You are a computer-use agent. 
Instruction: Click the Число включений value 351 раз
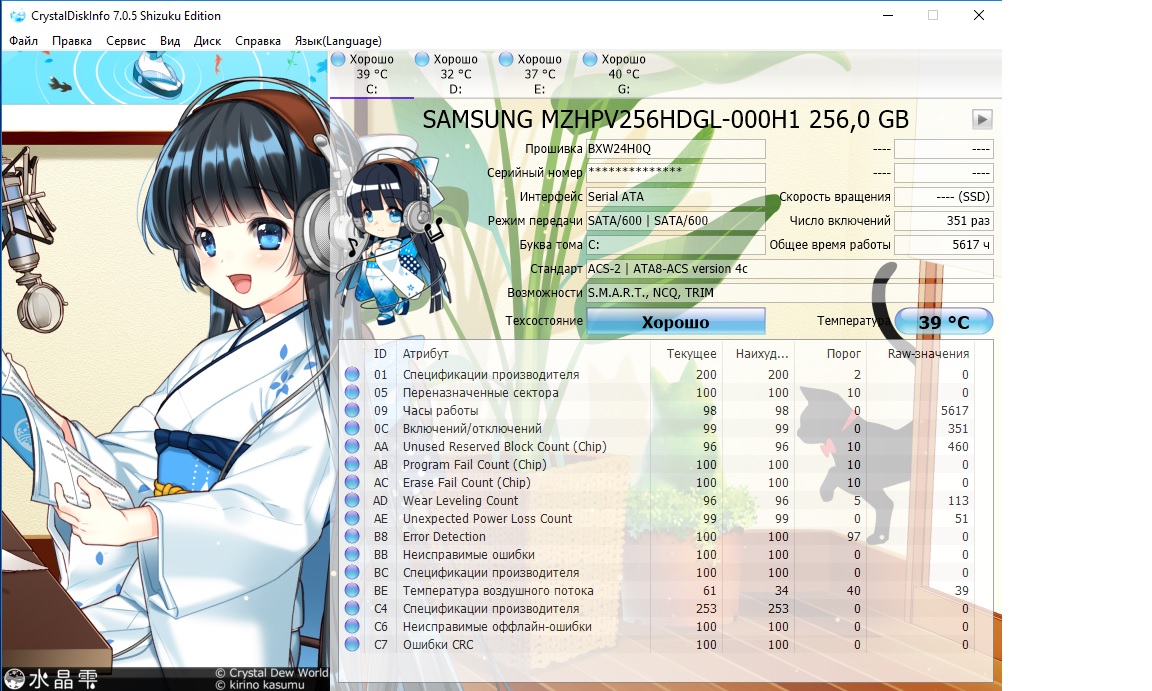944,220
